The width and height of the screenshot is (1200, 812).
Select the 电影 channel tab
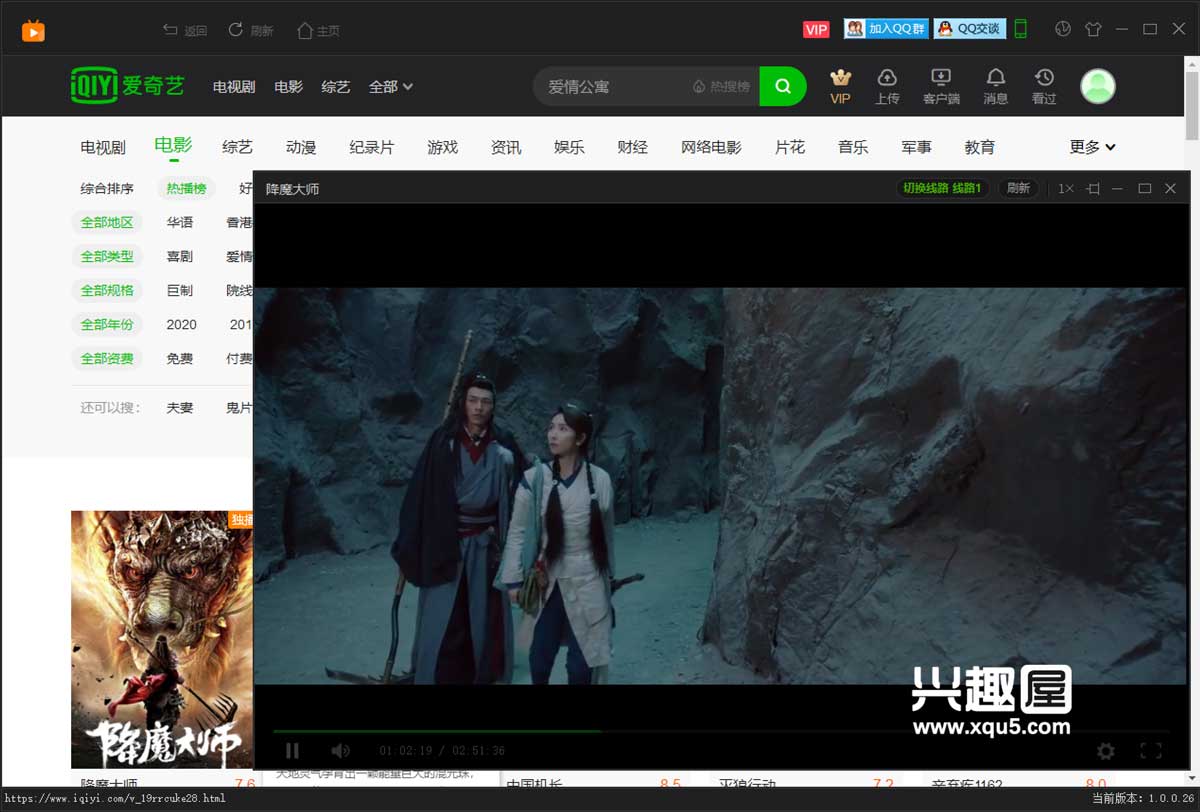pos(173,146)
